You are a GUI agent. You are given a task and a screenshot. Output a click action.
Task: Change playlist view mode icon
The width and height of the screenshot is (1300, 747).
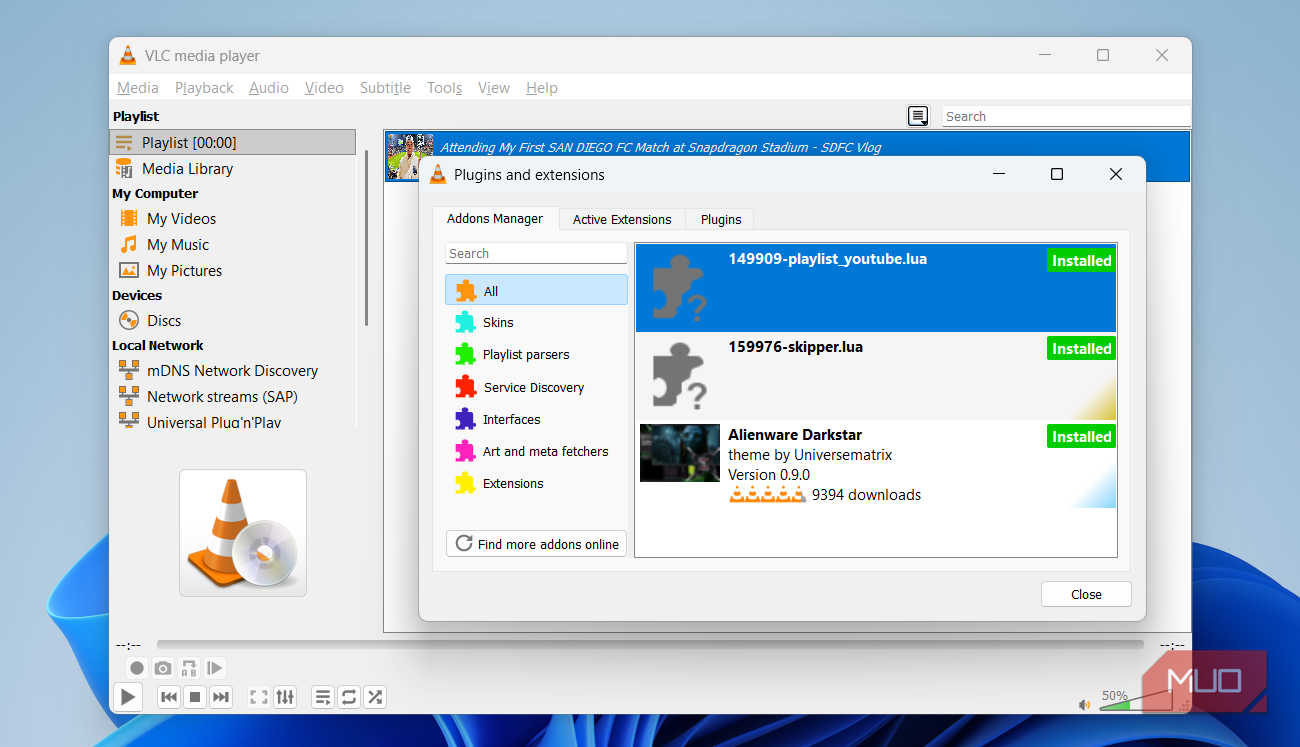pyautogui.click(x=918, y=116)
